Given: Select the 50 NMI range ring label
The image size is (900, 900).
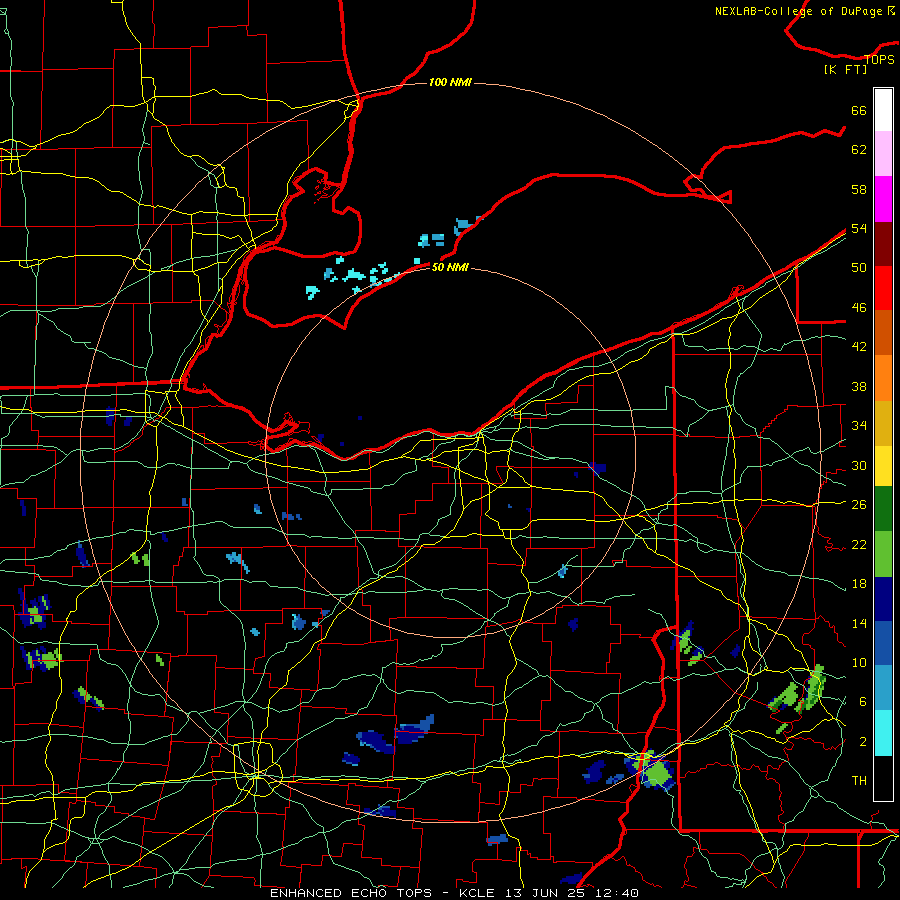Looking at the screenshot, I should pyautogui.click(x=450, y=267).
